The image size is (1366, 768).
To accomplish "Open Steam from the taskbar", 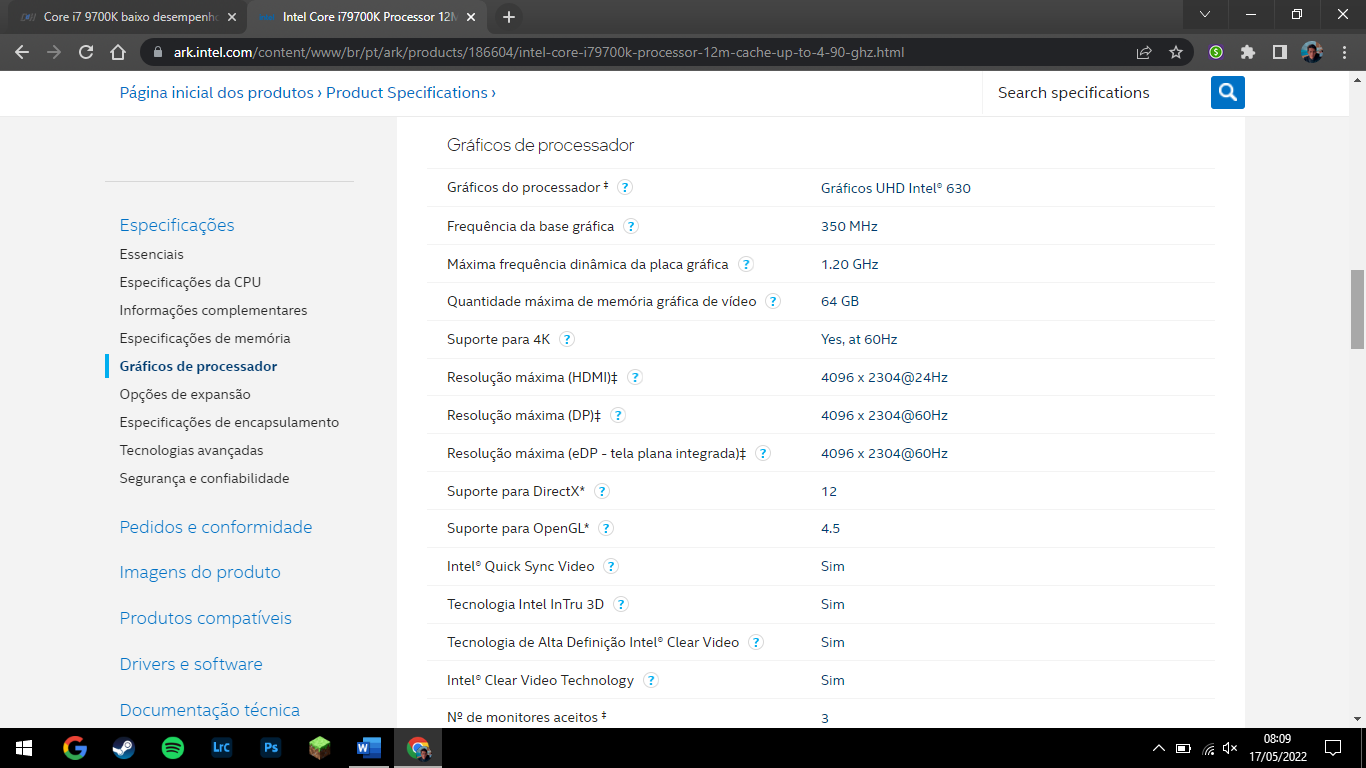I will 124,748.
